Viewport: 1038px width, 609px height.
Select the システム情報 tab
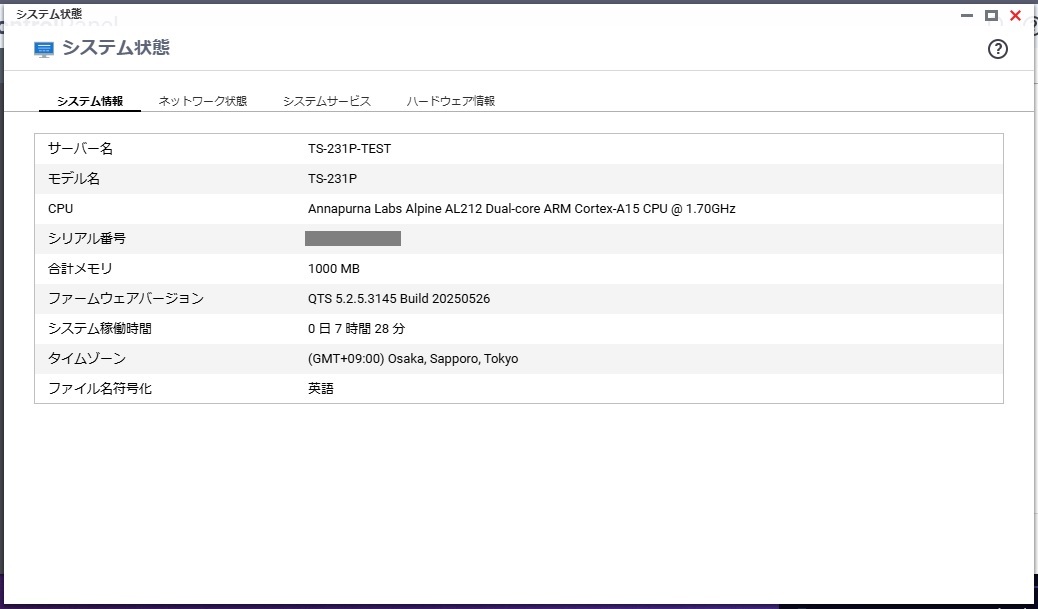coord(90,101)
